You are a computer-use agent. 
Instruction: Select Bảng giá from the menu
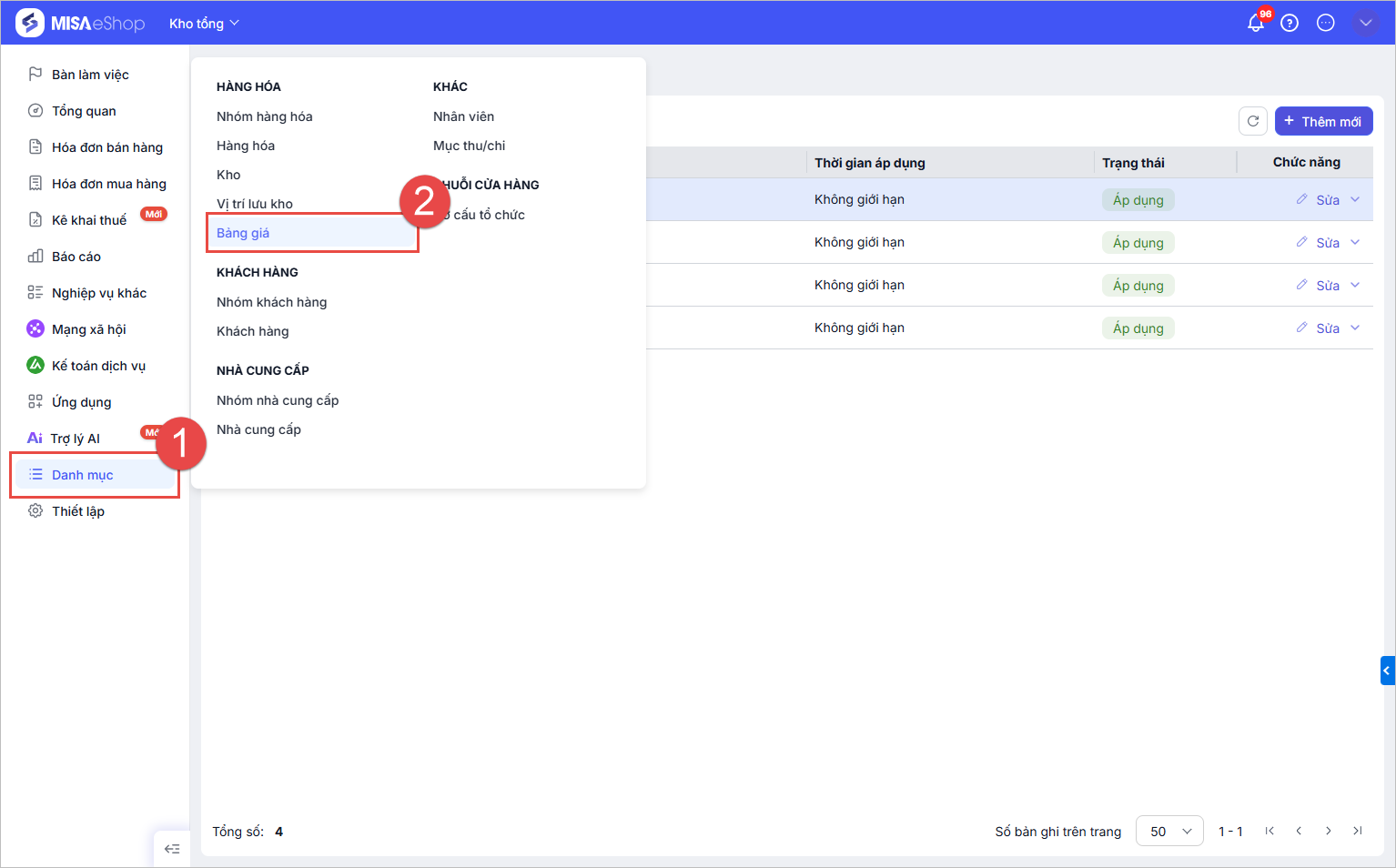point(243,233)
